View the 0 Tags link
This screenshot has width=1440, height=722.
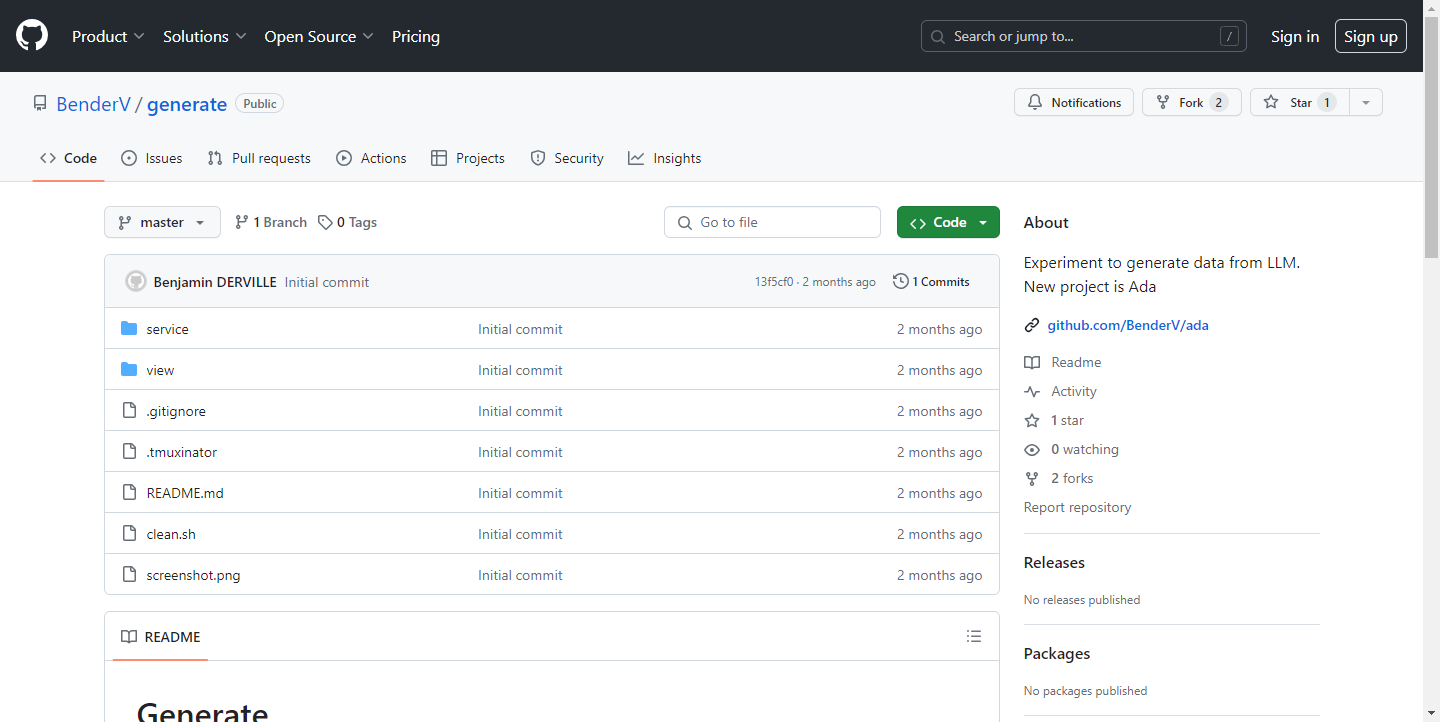coord(347,222)
